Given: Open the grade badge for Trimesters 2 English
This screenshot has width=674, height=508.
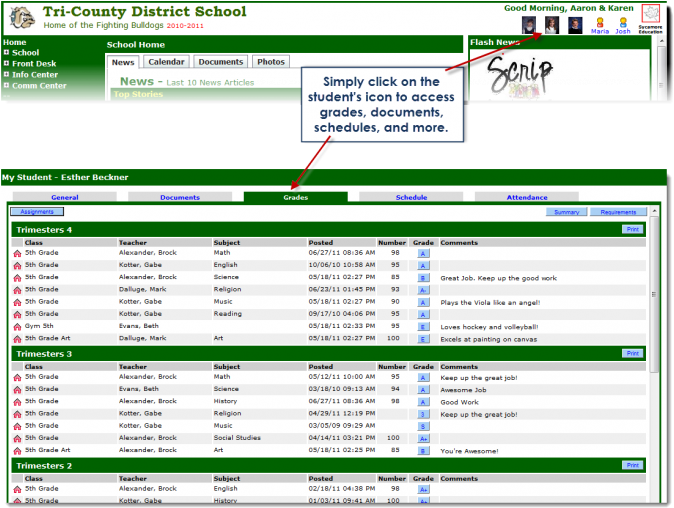Looking at the screenshot, I should 423,490.
